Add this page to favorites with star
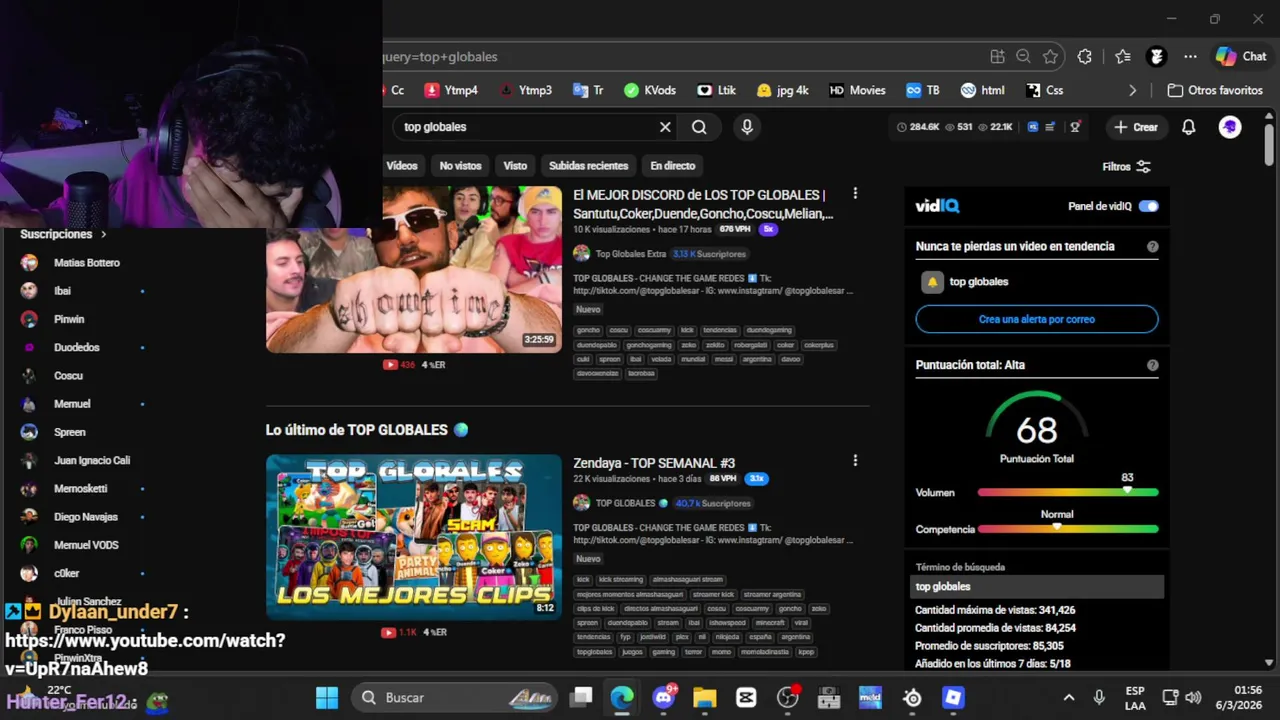Screen dimensions: 1280x720 1050,57
